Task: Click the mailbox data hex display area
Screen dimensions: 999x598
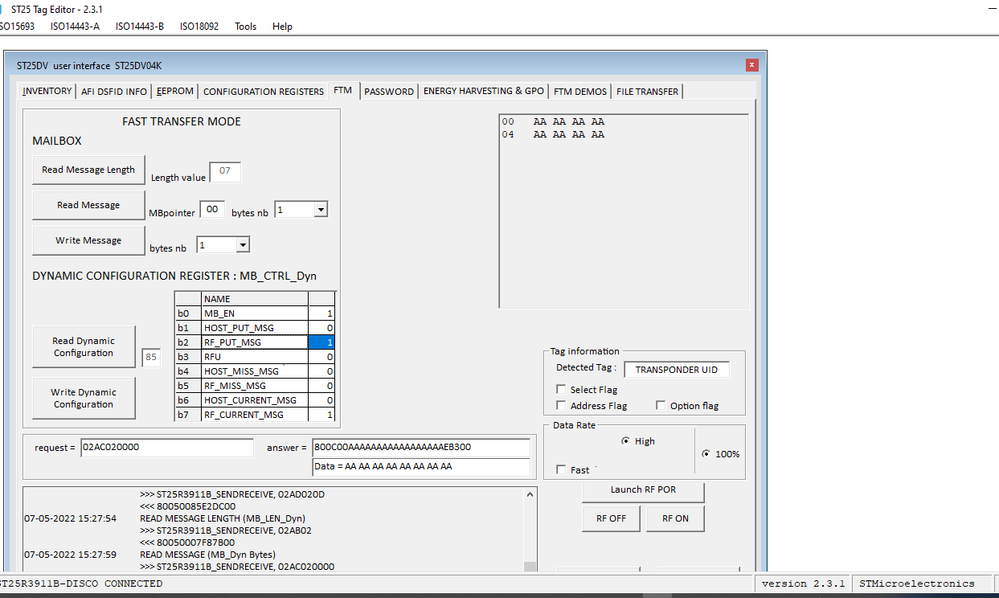Action: tap(624, 211)
